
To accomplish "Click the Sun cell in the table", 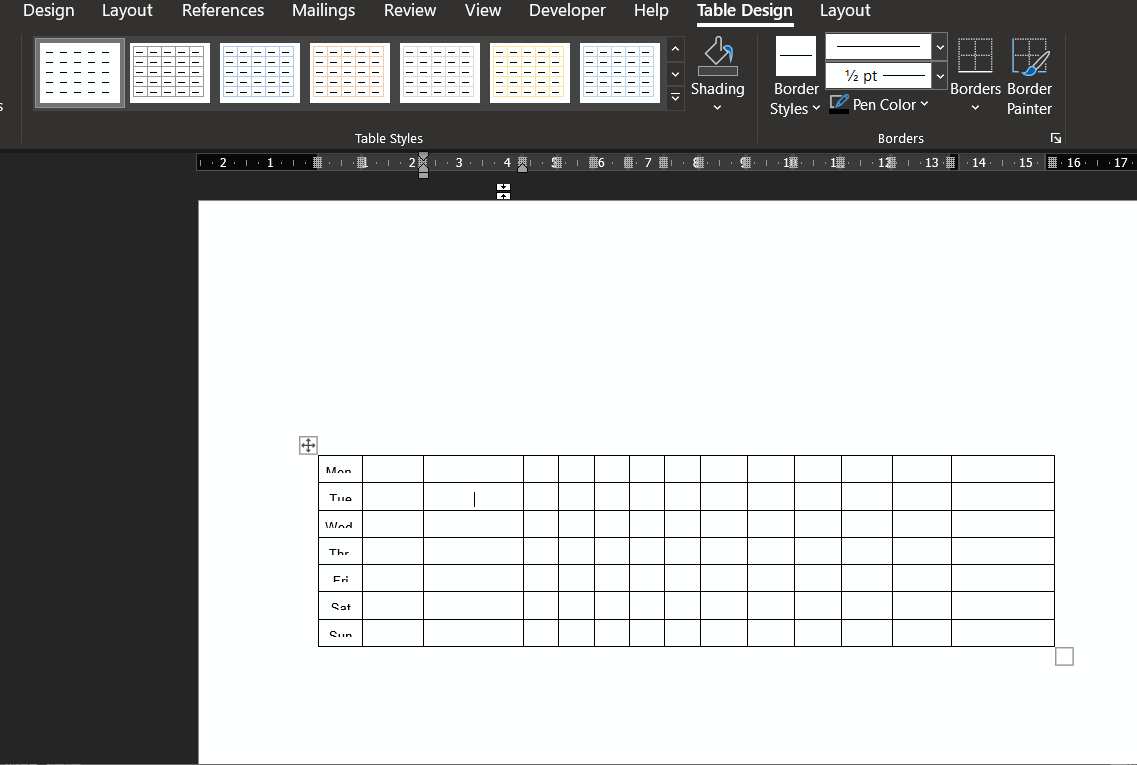I will point(340,632).
